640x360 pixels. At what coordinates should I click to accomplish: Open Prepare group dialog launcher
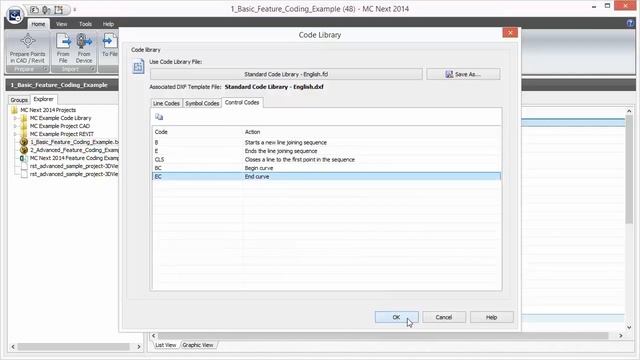click(45, 69)
